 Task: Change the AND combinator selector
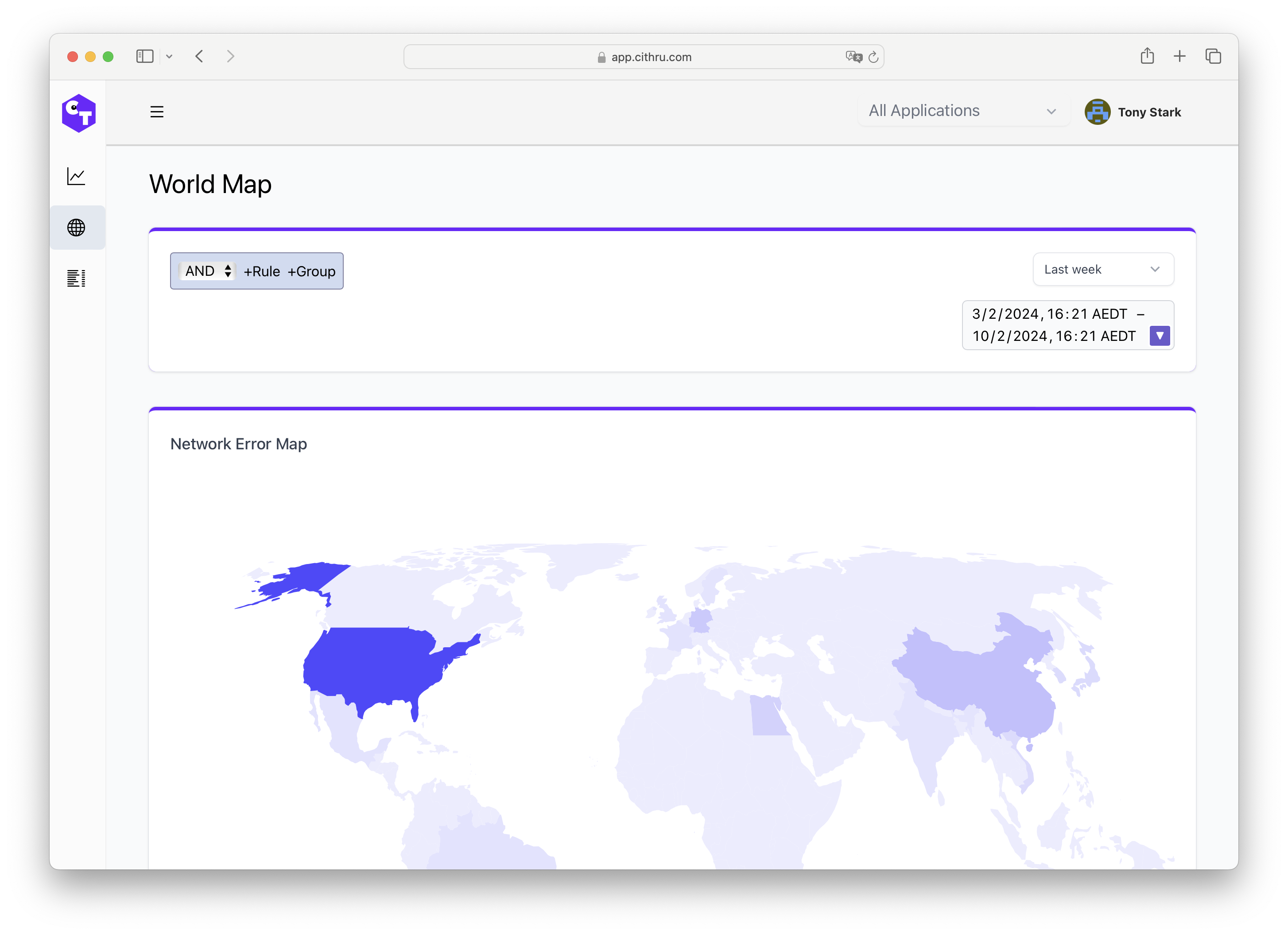coord(207,271)
